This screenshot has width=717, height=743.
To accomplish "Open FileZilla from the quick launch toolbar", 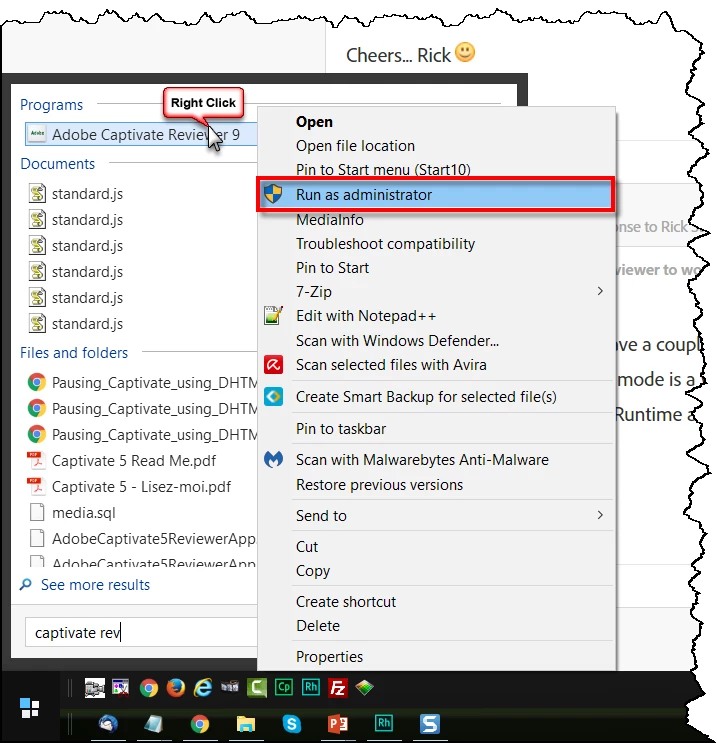I will click(338, 688).
